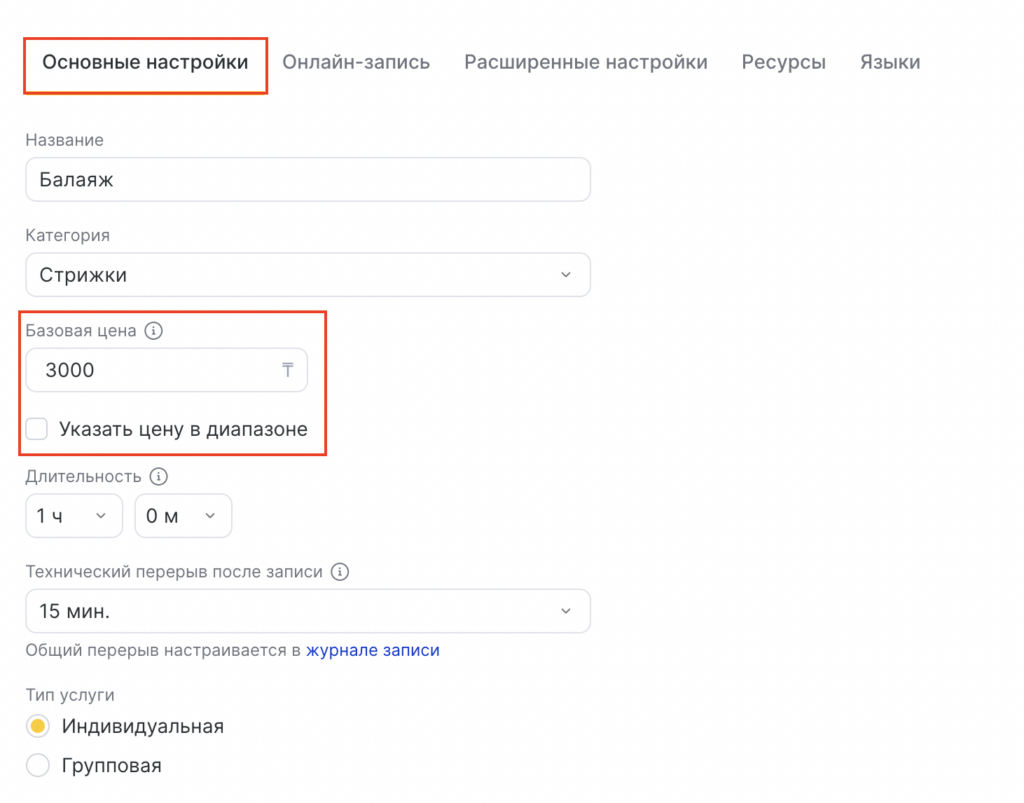Expand the minutes duration dropdown 0 м

click(183, 516)
